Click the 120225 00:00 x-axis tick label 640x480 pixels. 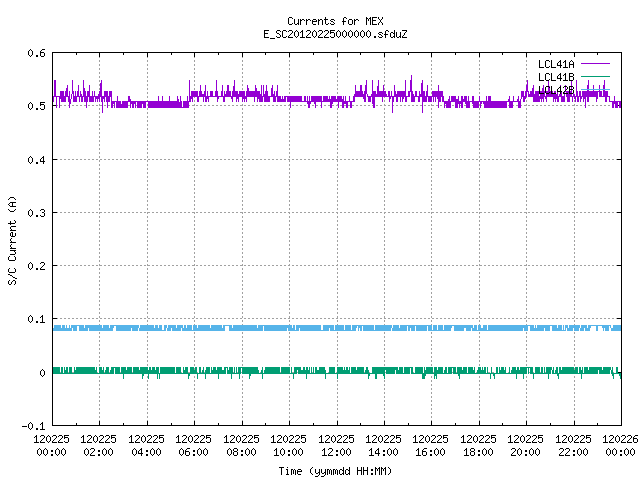pyautogui.click(x=51, y=445)
